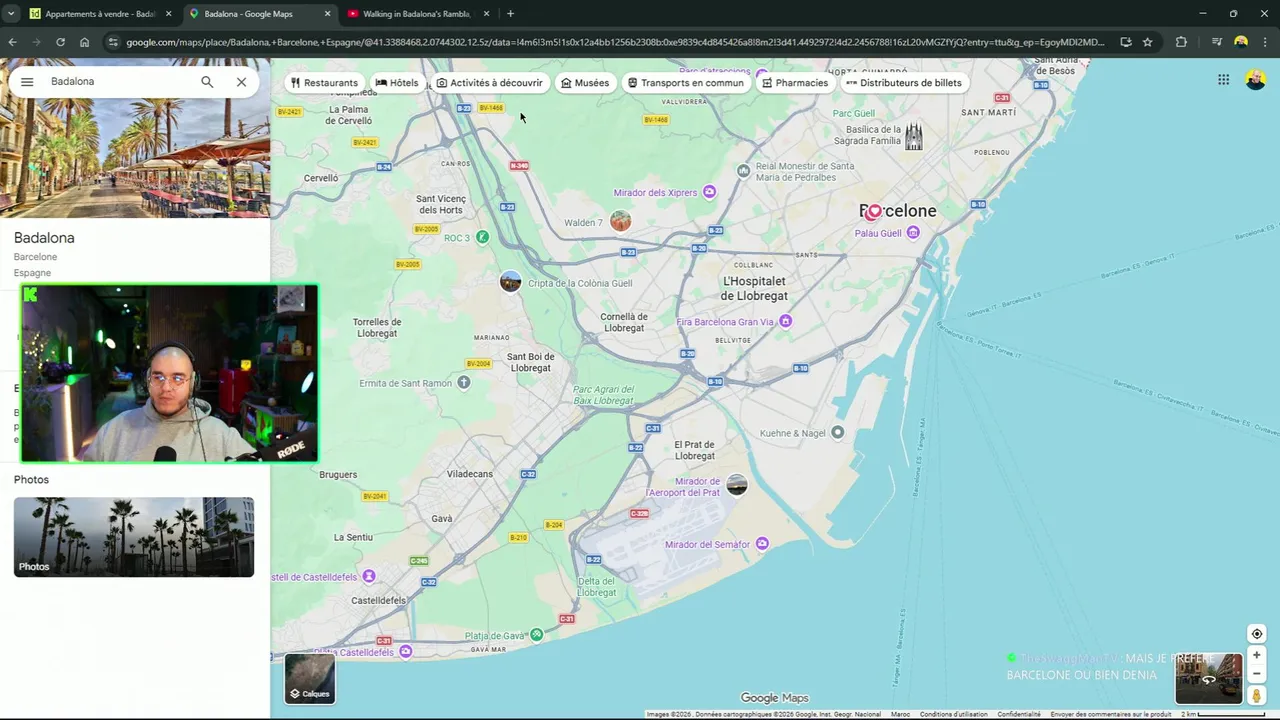
Task: Select the Musées filter chip
Action: pyautogui.click(x=585, y=83)
